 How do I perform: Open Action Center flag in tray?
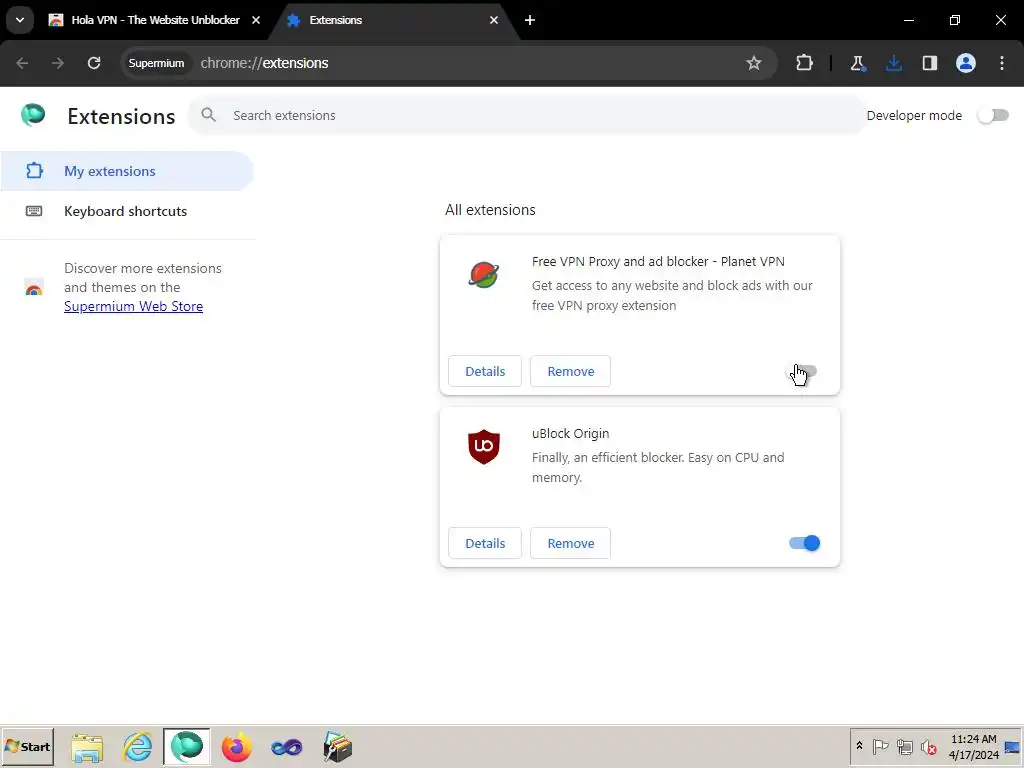click(880, 746)
